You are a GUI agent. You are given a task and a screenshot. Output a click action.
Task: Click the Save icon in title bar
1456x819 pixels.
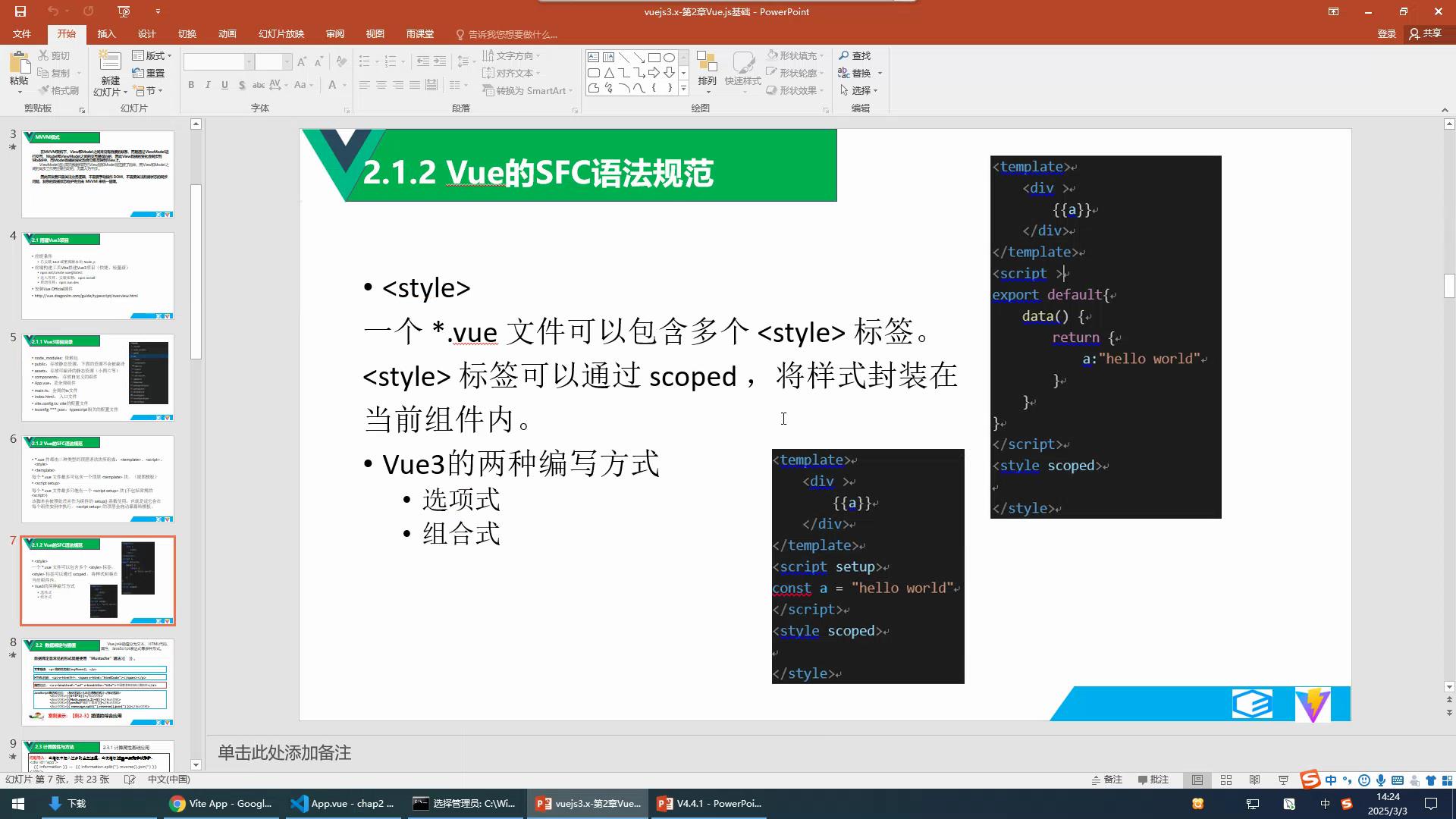click(20, 11)
